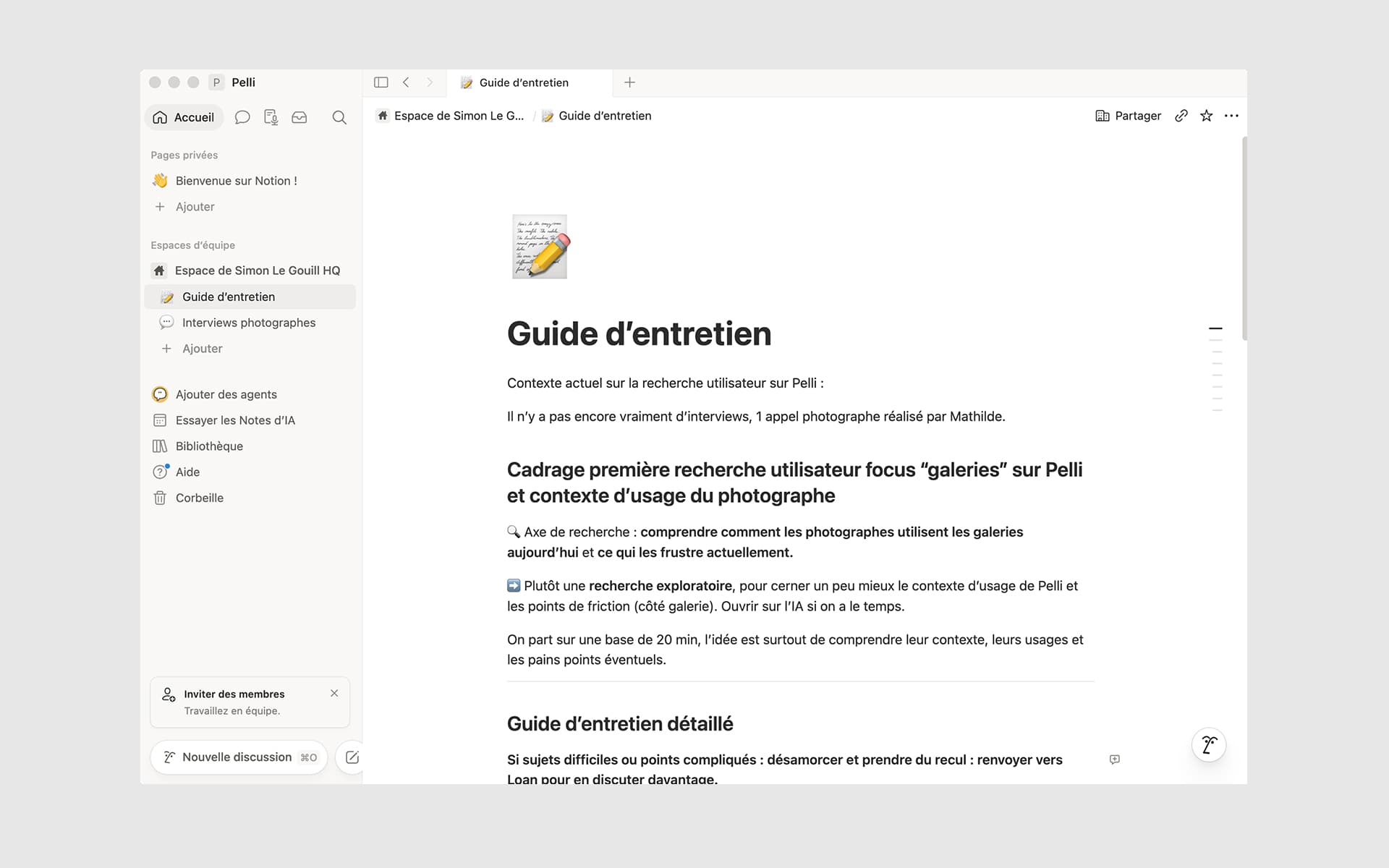Open Bibliothèque
This screenshot has width=1389, height=868.
click(250, 446)
